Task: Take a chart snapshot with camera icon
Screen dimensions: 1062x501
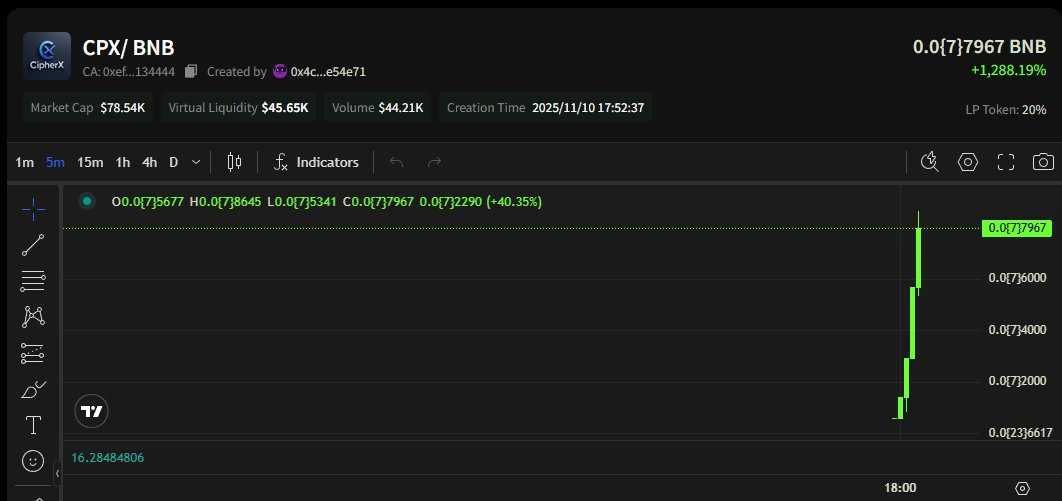Action: (1043, 162)
